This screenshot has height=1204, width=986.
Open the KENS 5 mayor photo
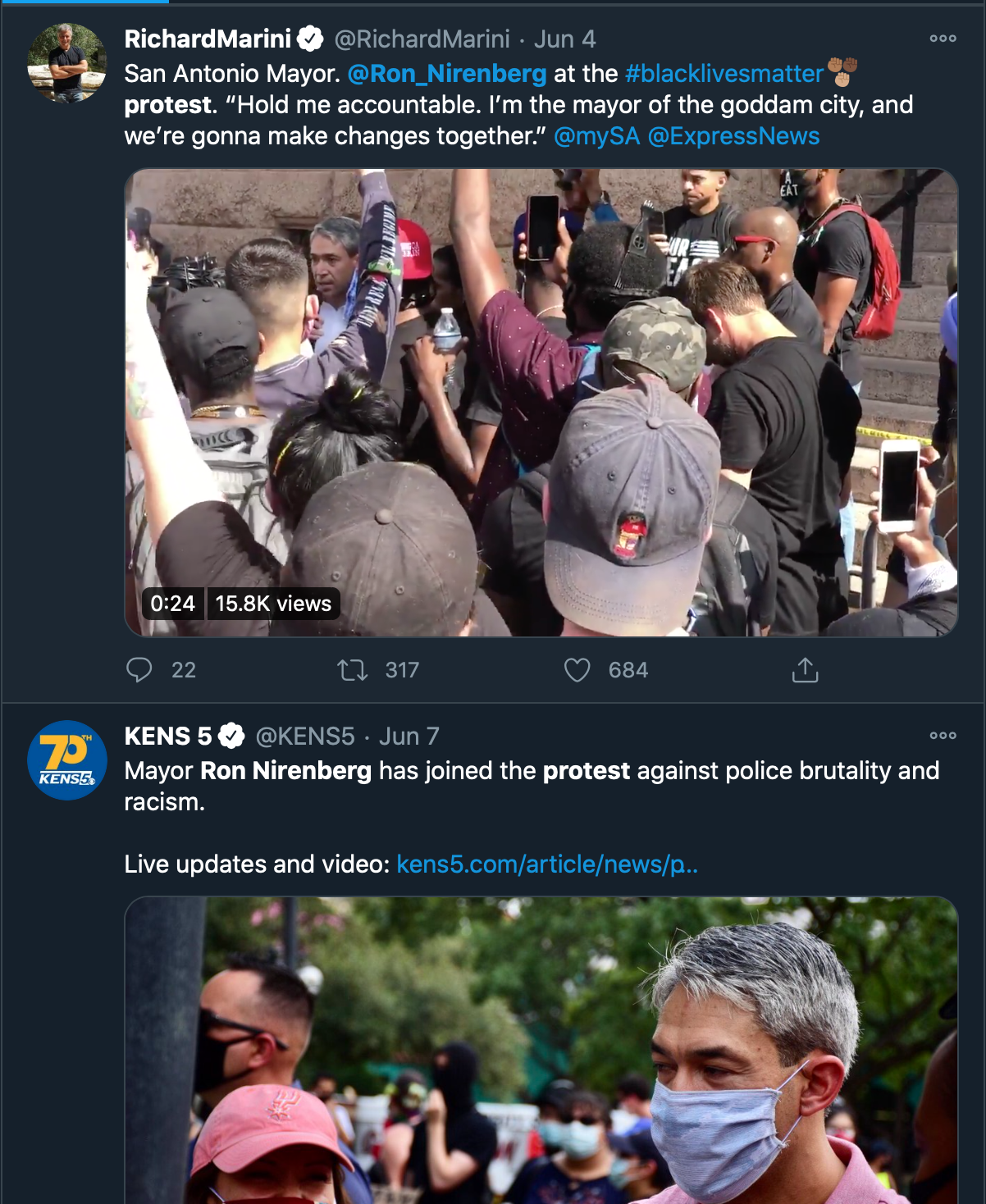(541, 1051)
